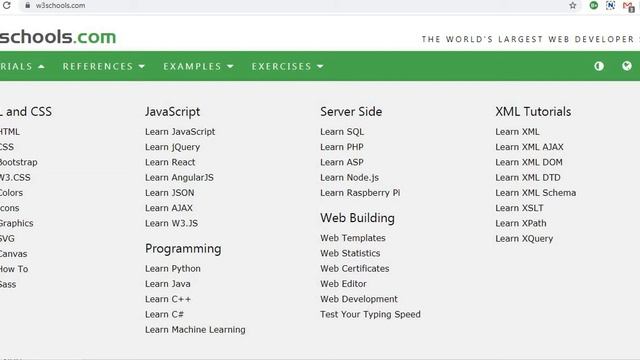Open the Learn XQuery tutorial
640x360 pixels.
[x=524, y=238]
